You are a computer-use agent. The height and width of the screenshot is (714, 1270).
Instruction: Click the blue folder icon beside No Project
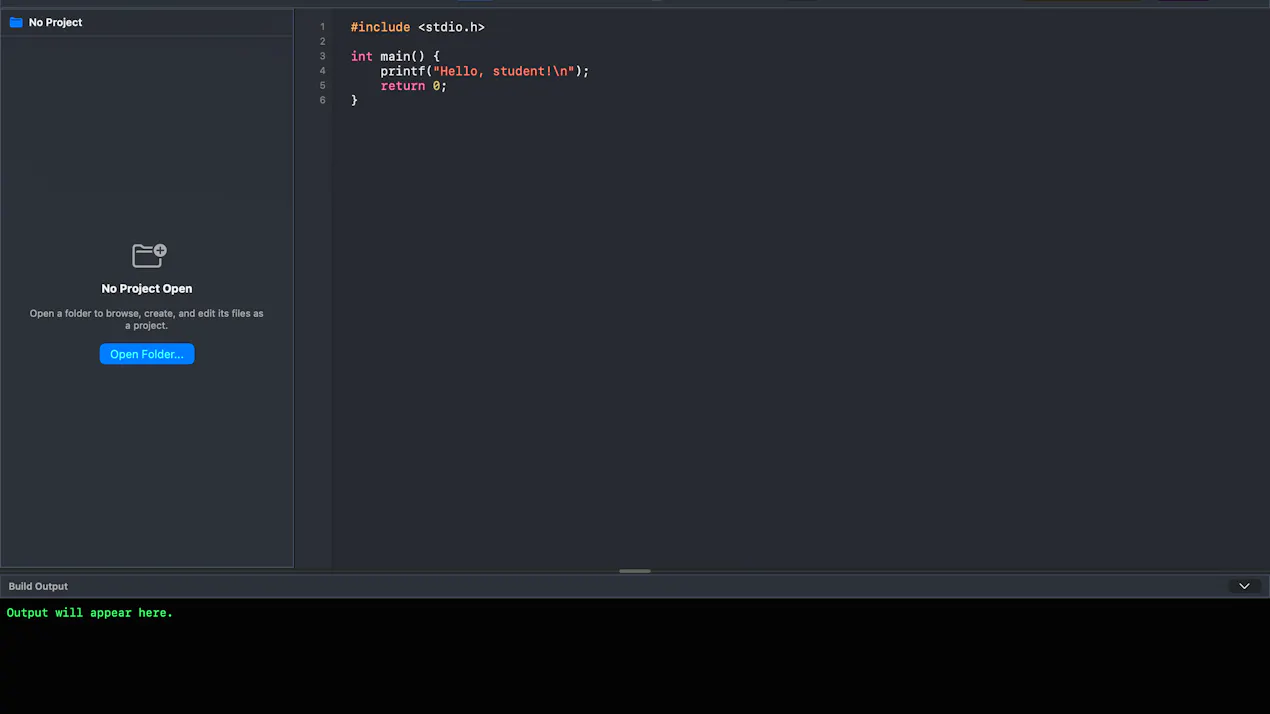[16, 22]
